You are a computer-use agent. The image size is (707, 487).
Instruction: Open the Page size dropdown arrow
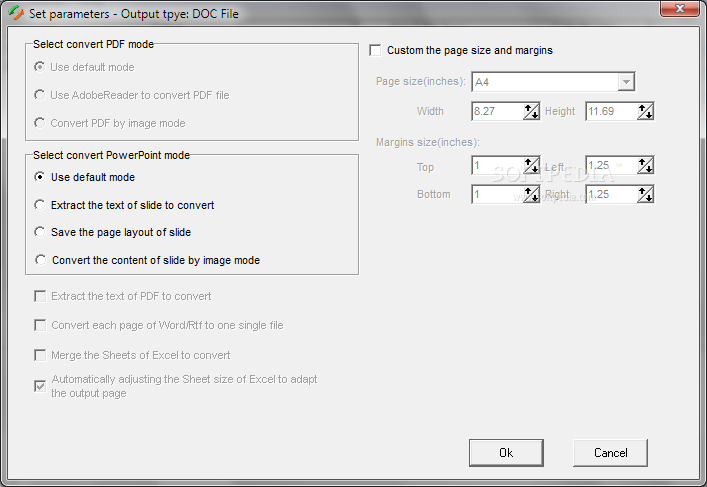pos(626,82)
